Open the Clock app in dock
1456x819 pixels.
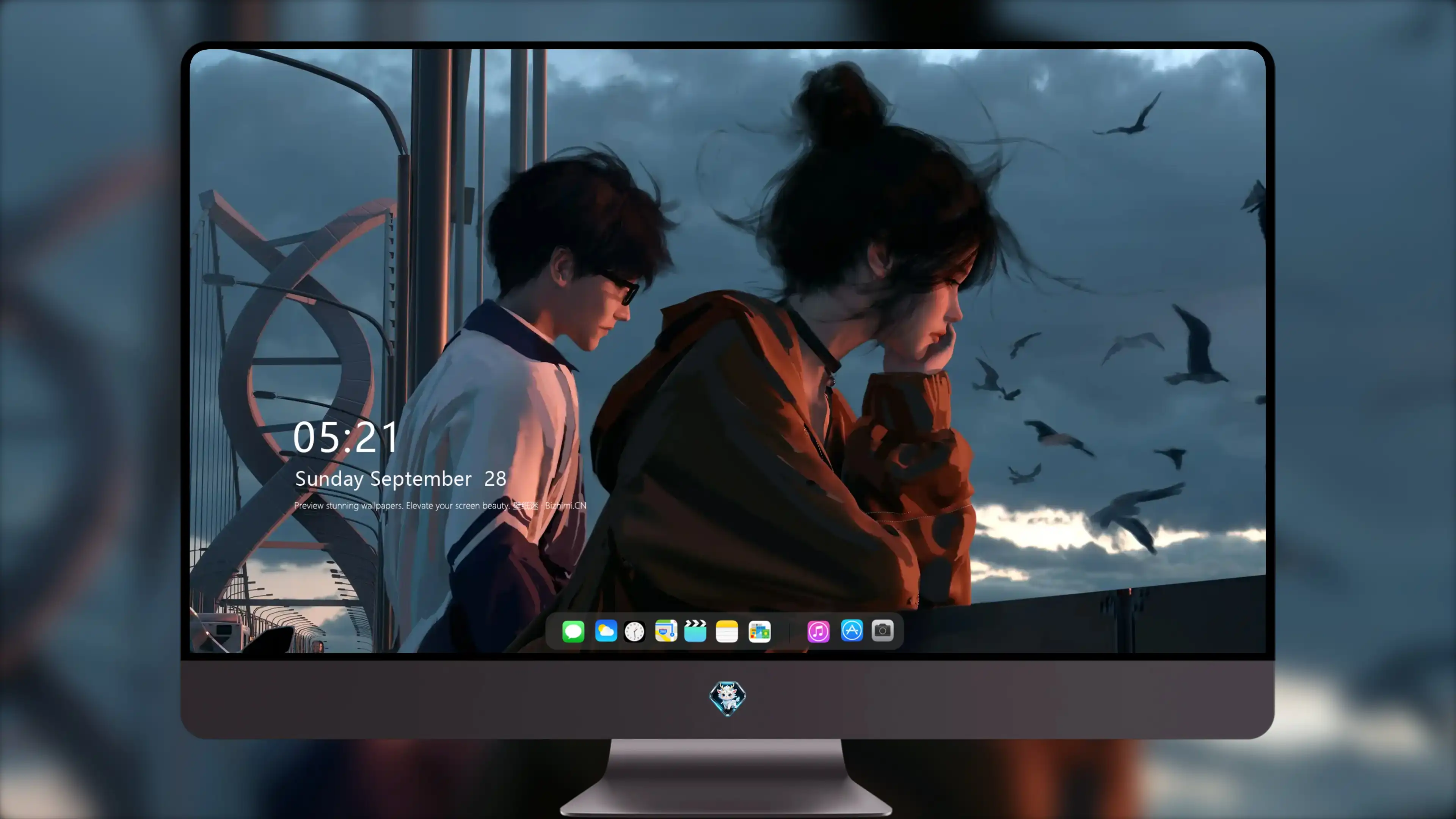click(x=634, y=631)
